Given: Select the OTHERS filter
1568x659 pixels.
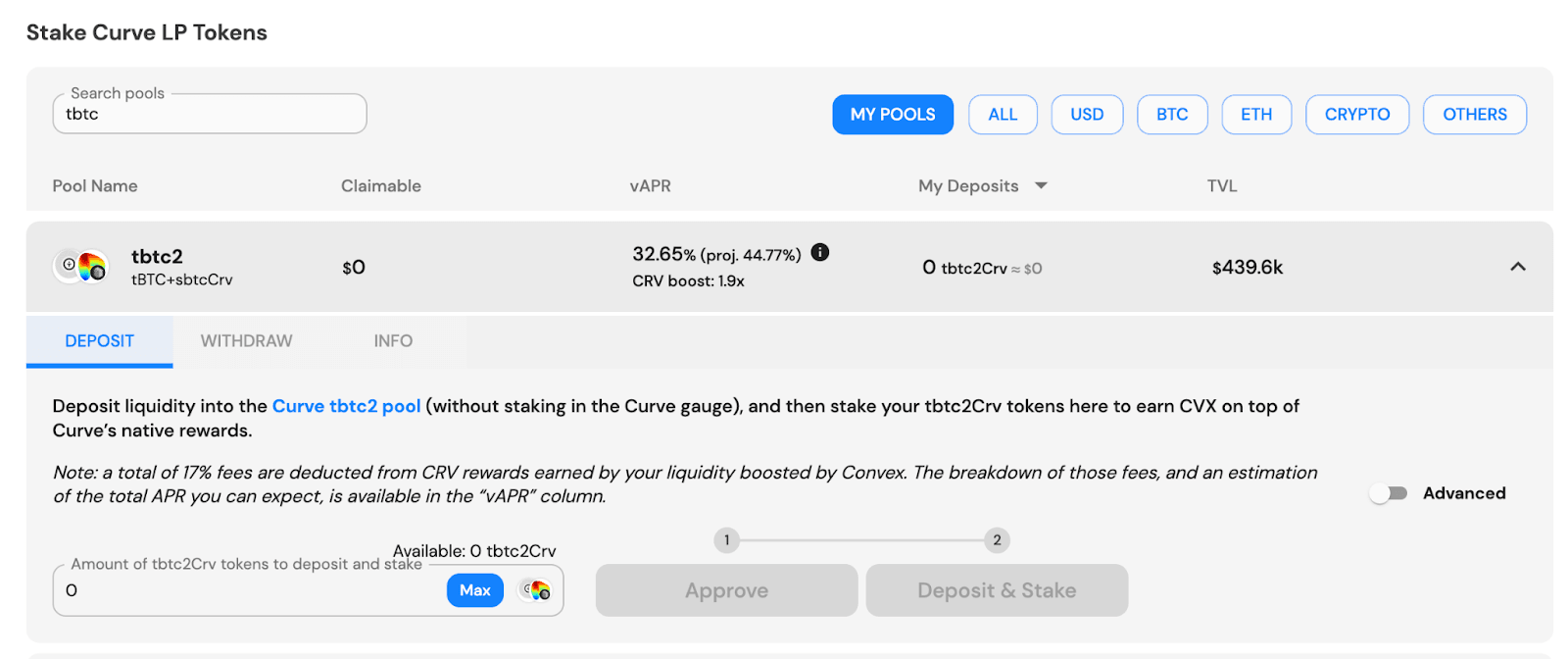Looking at the screenshot, I should coord(1475,114).
